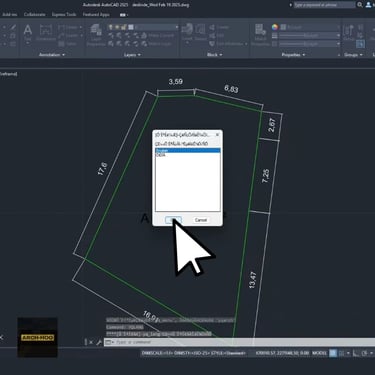The image size is (375, 375).
Task: Confirm the dialog with OK button
Action: tap(173, 220)
